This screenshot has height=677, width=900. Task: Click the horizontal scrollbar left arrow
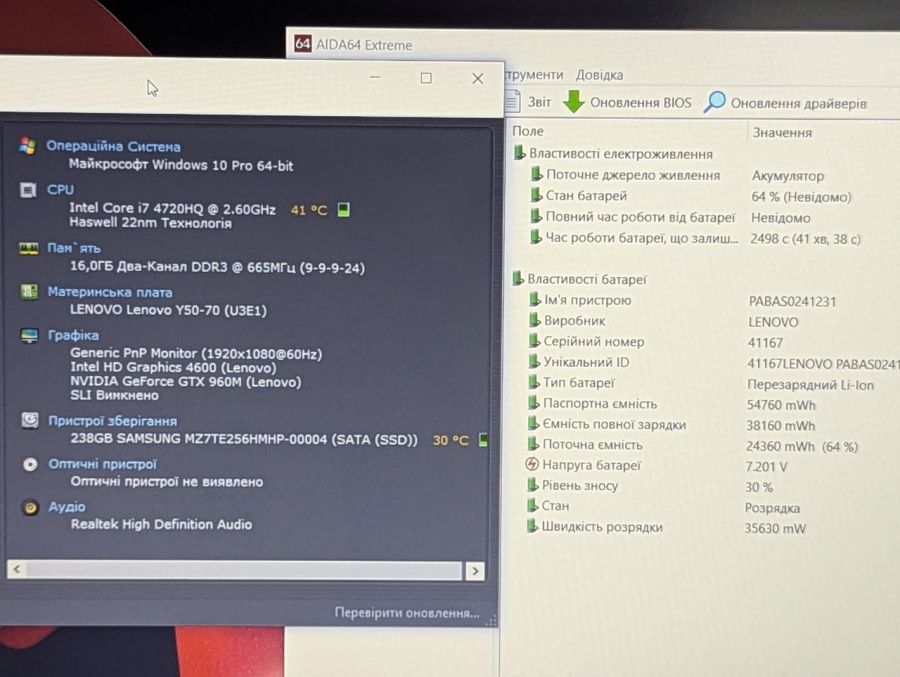pos(17,570)
